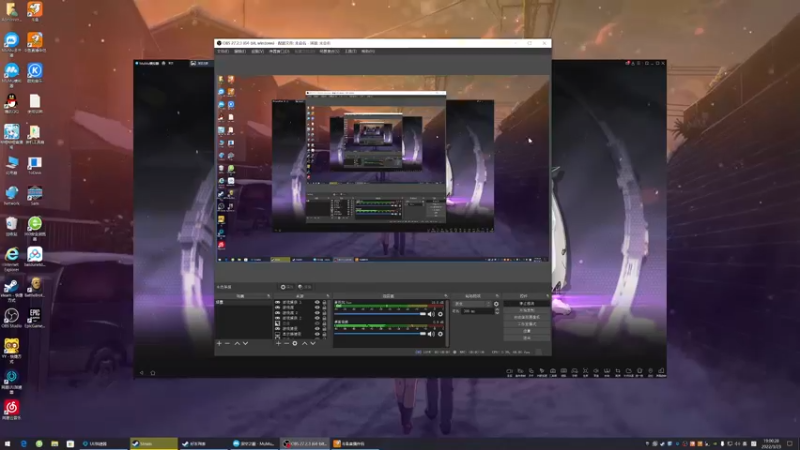
Task: Click the Studio Mode button in Controls
Action: coord(527,324)
